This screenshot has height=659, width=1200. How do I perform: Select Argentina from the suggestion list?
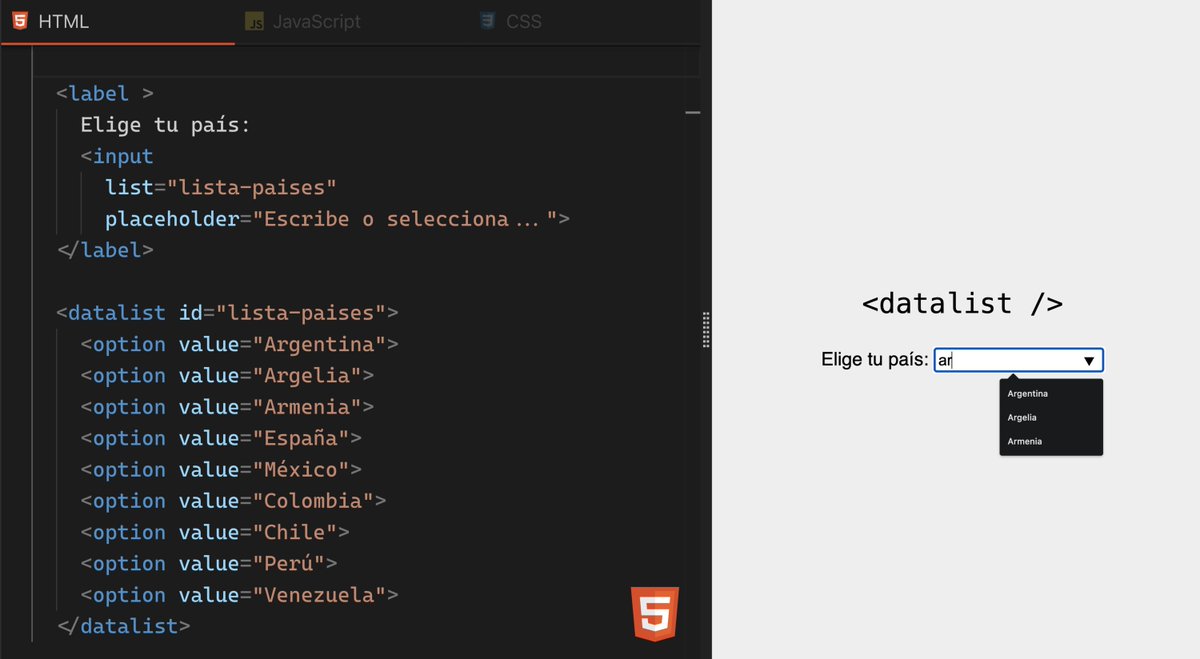click(x=1051, y=394)
